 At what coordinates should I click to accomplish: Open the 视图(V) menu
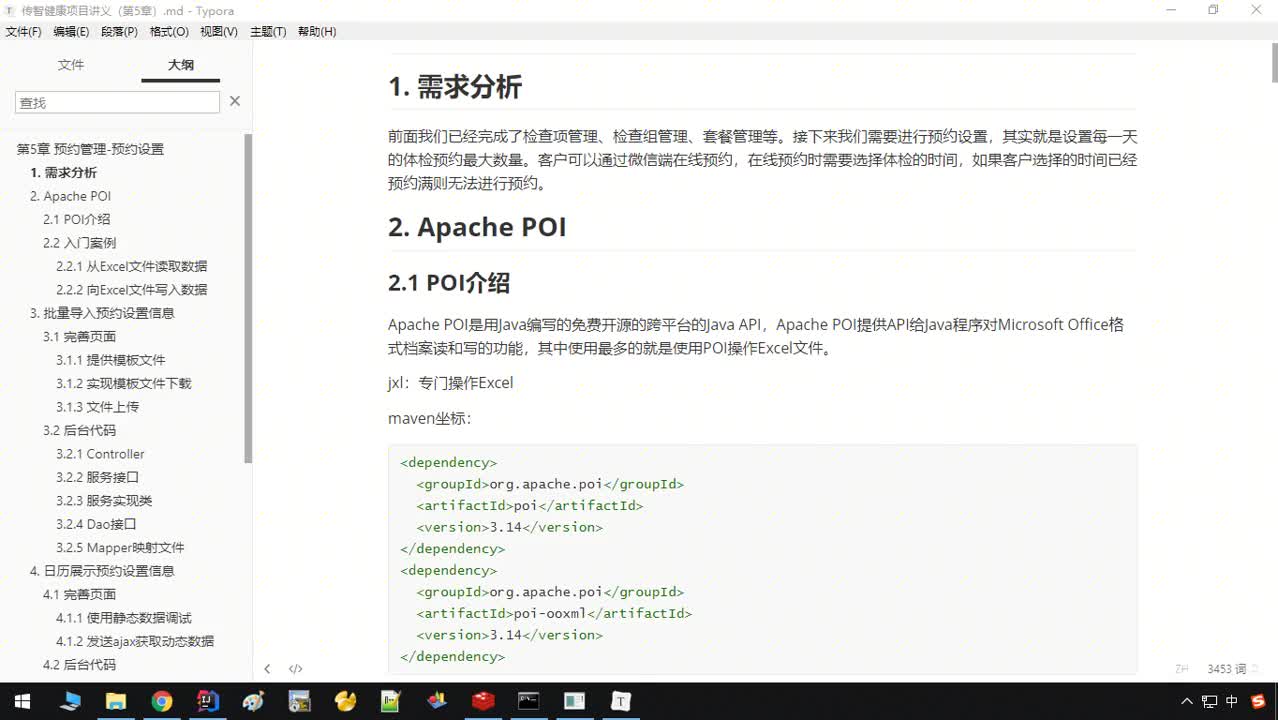click(219, 32)
